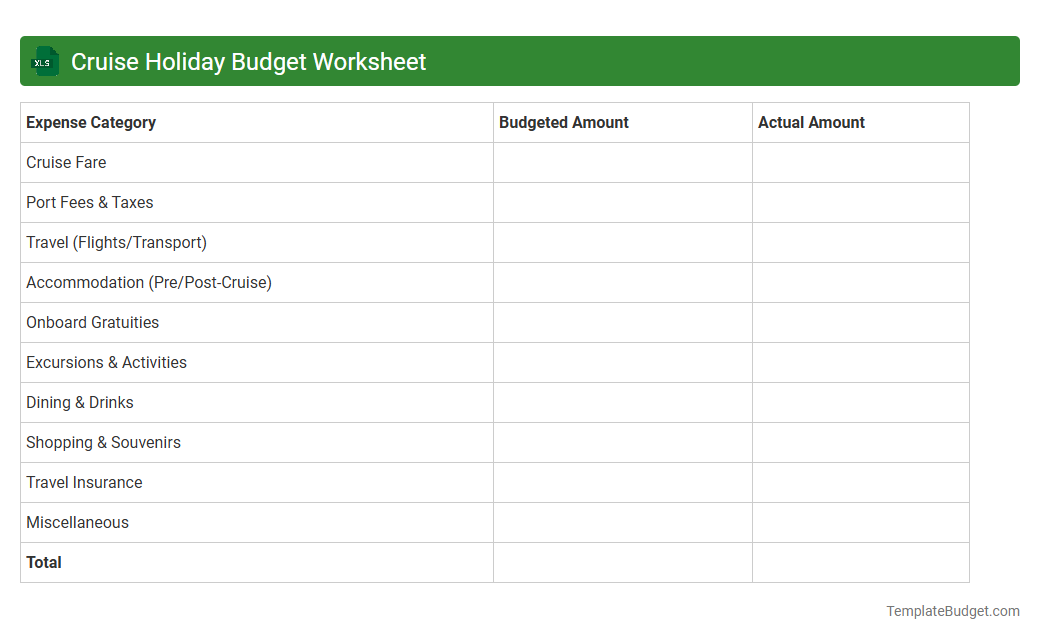This screenshot has height=640, width=1040.
Task: Select the Total row label
Action: (44, 562)
